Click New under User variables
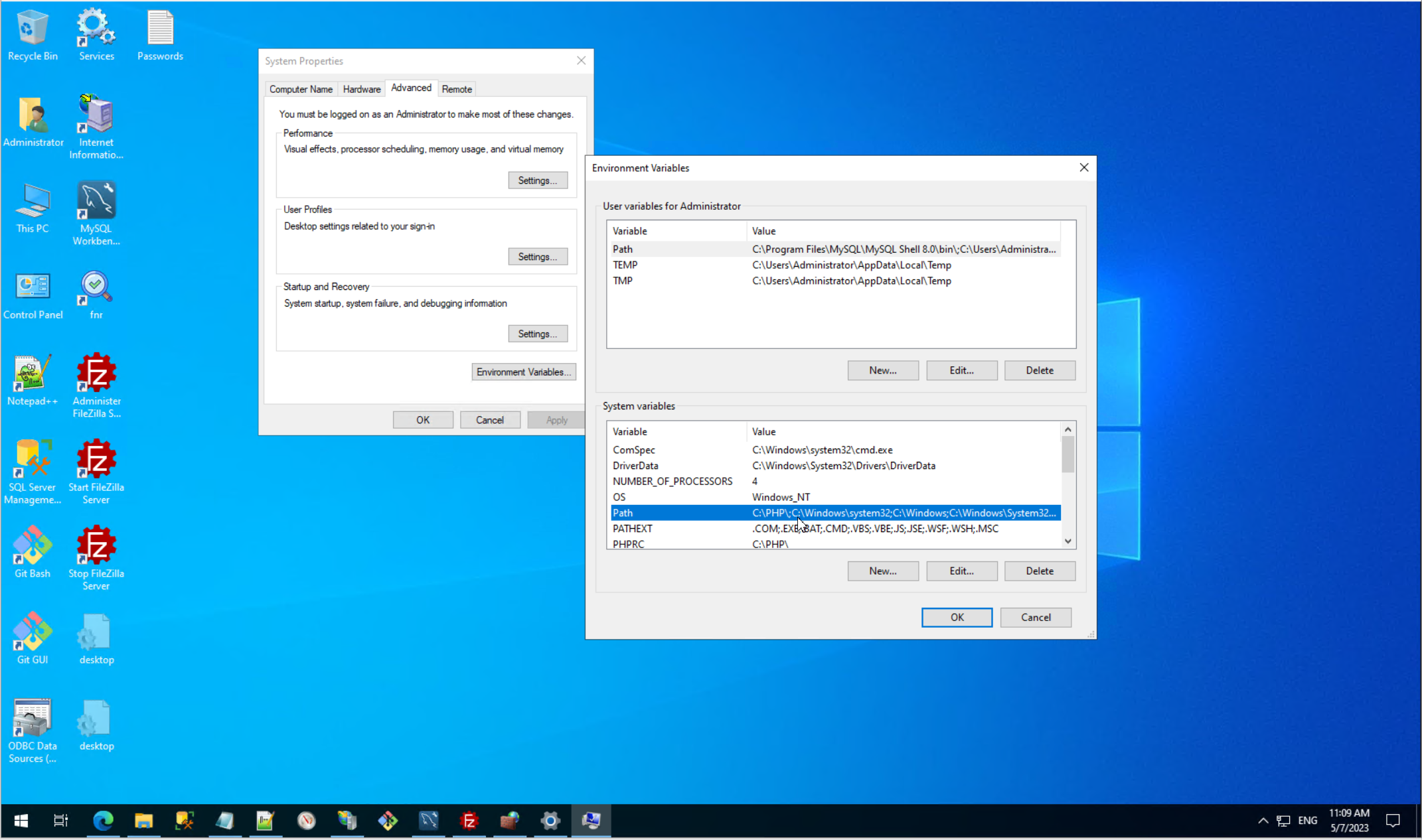The width and height of the screenshot is (1422, 840). [x=882, y=370]
